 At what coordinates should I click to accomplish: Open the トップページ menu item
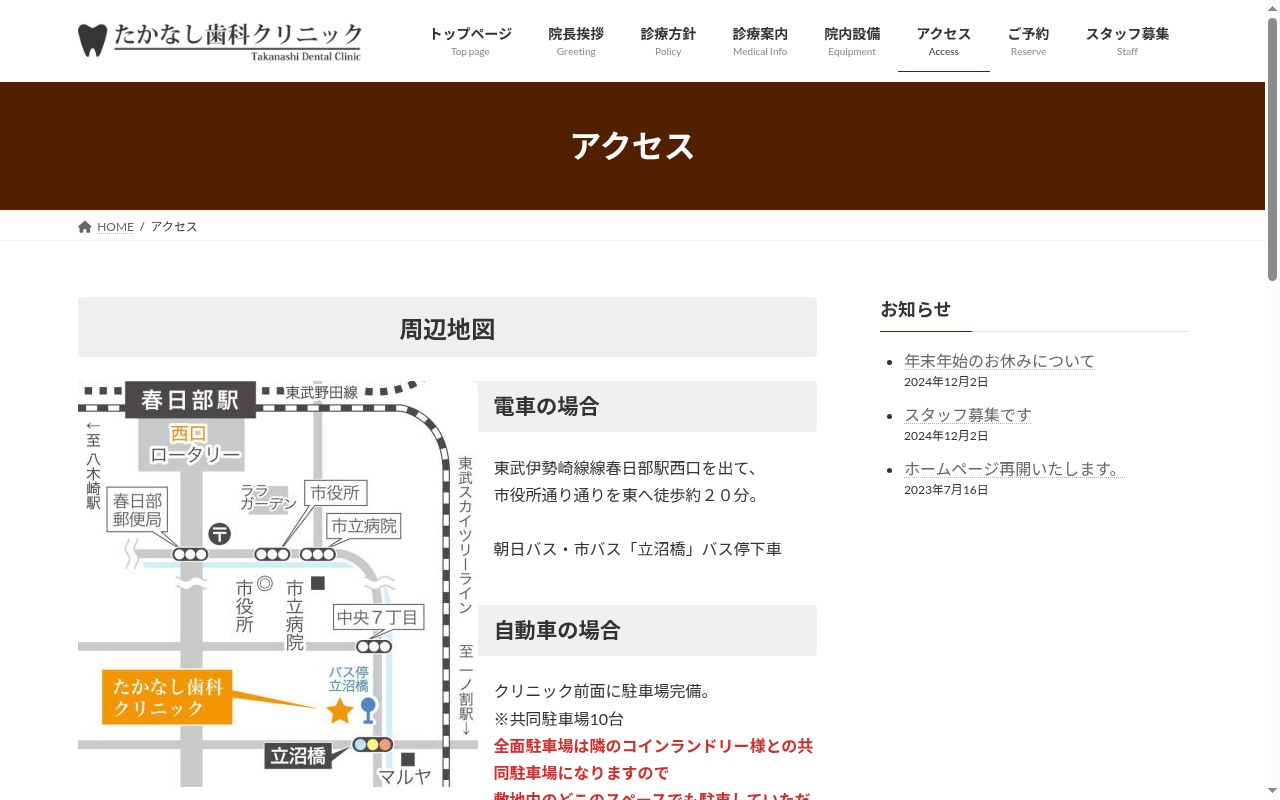(470, 41)
